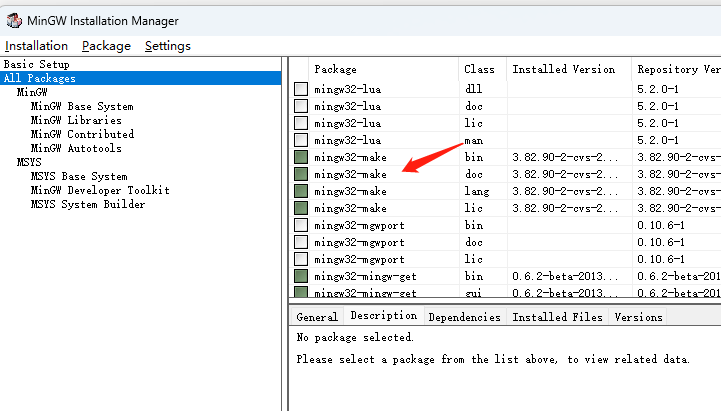Select the MSYS category node

(29, 162)
